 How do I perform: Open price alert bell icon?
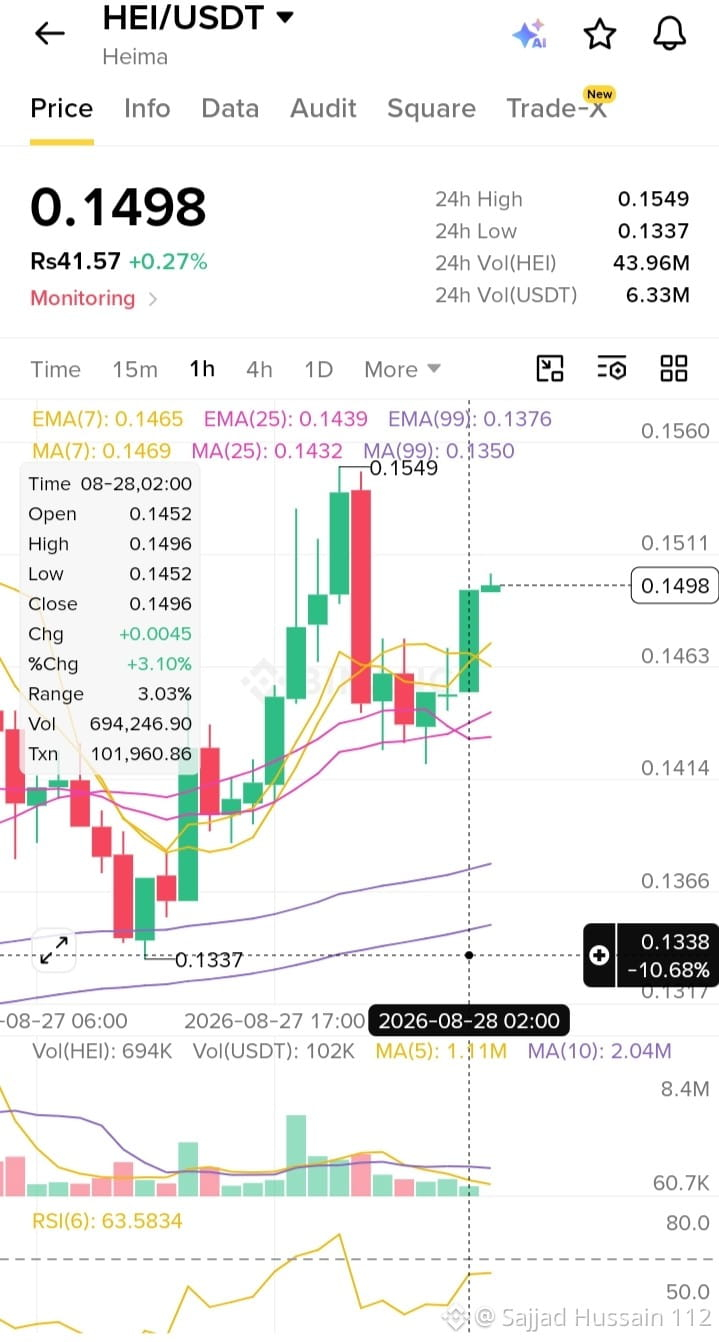pos(669,34)
